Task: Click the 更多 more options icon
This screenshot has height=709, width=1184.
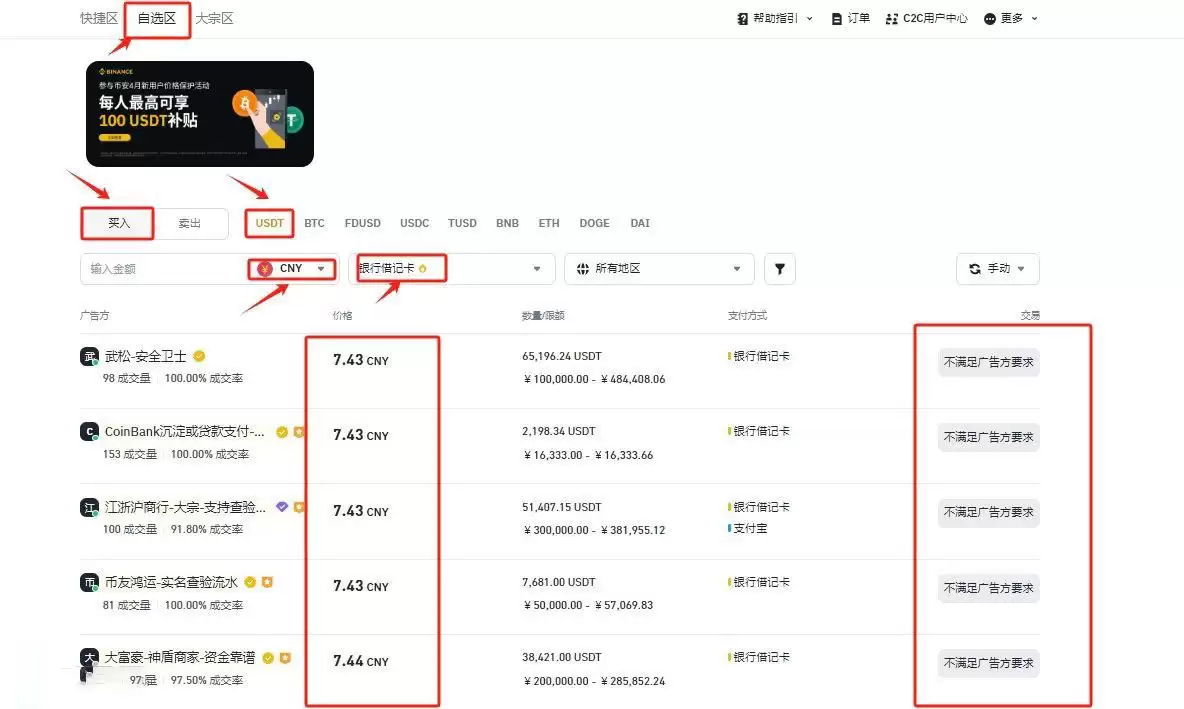Action: pos(988,18)
